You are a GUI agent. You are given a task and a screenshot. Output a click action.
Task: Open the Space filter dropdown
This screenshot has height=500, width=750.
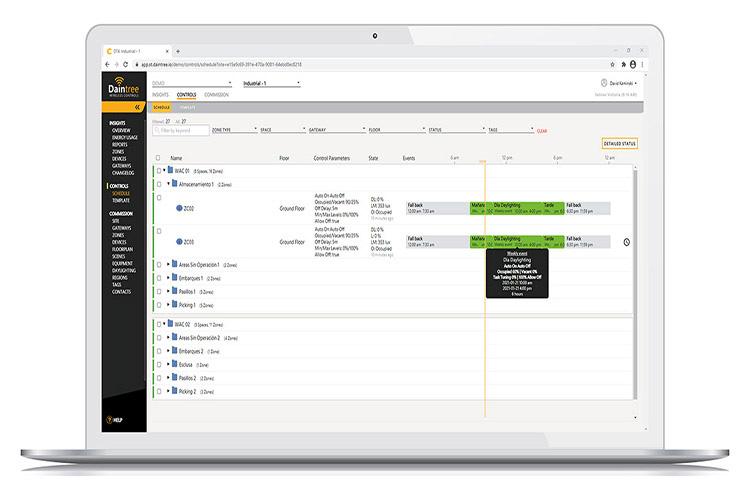point(283,130)
